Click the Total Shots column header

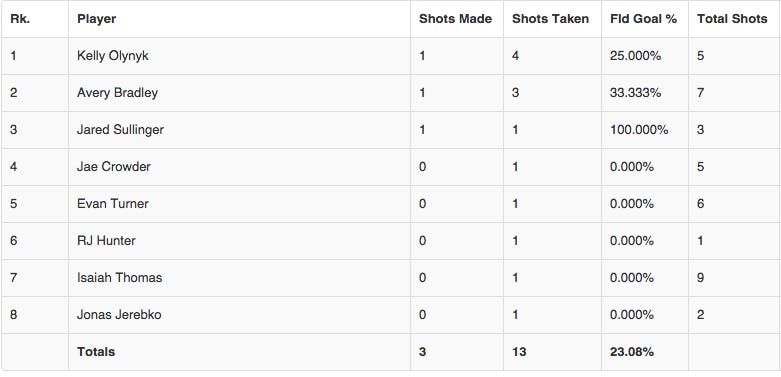[732, 19]
